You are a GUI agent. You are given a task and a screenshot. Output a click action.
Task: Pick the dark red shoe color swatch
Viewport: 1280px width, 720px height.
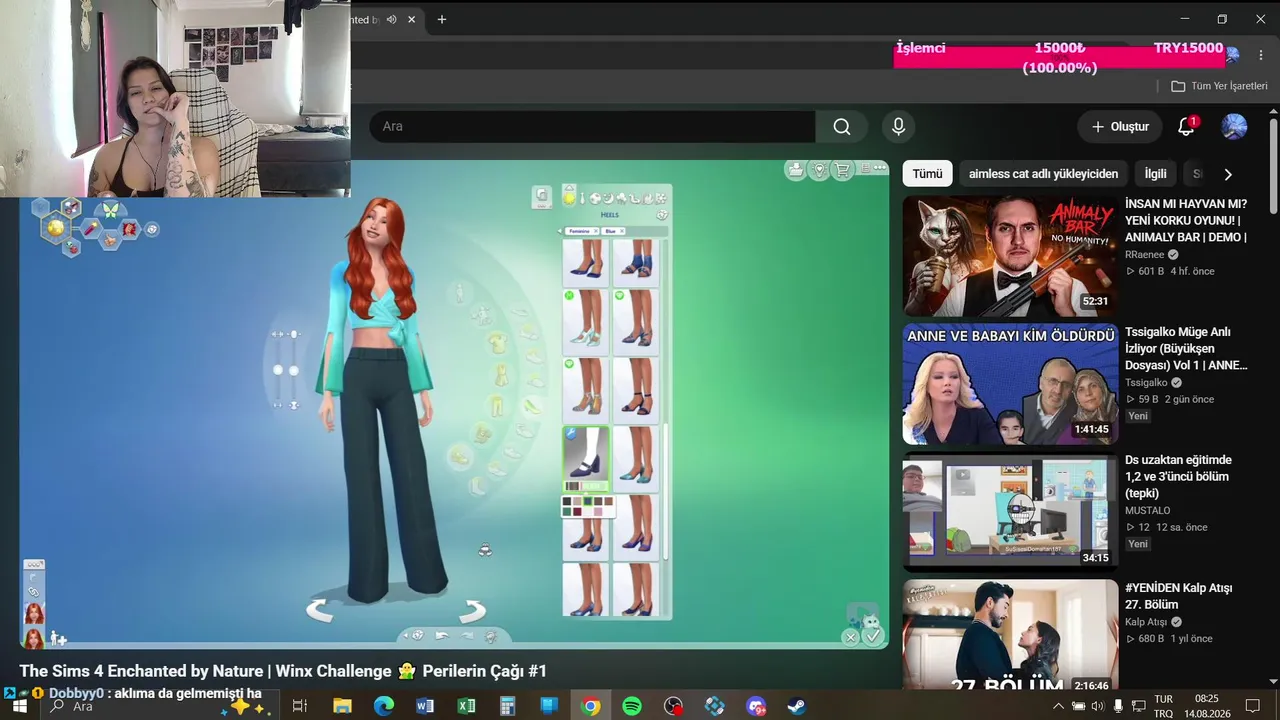pyautogui.click(x=578, y=512)
